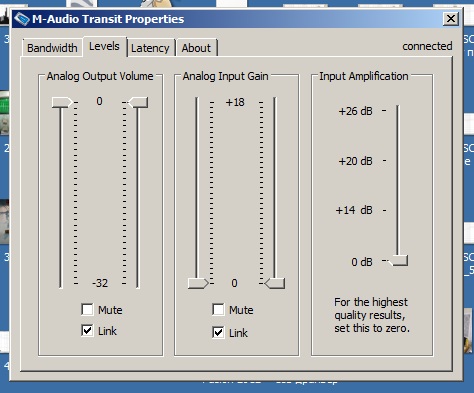This screenshot has width=474, height=393.
Task: Open the Latency tab
Action: pos(150,48)
